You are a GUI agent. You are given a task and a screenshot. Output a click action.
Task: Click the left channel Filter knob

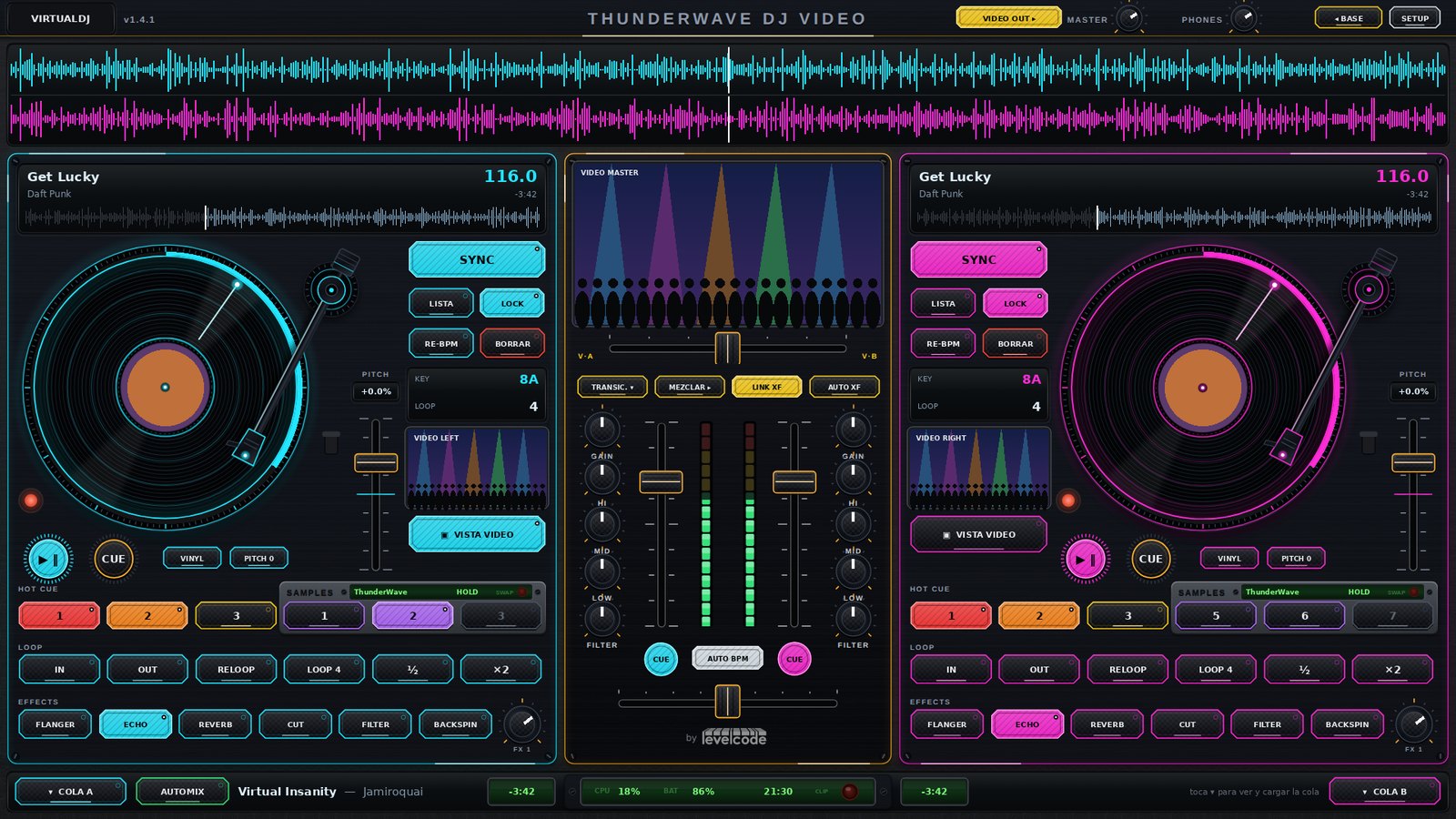(x=602, y=619)
